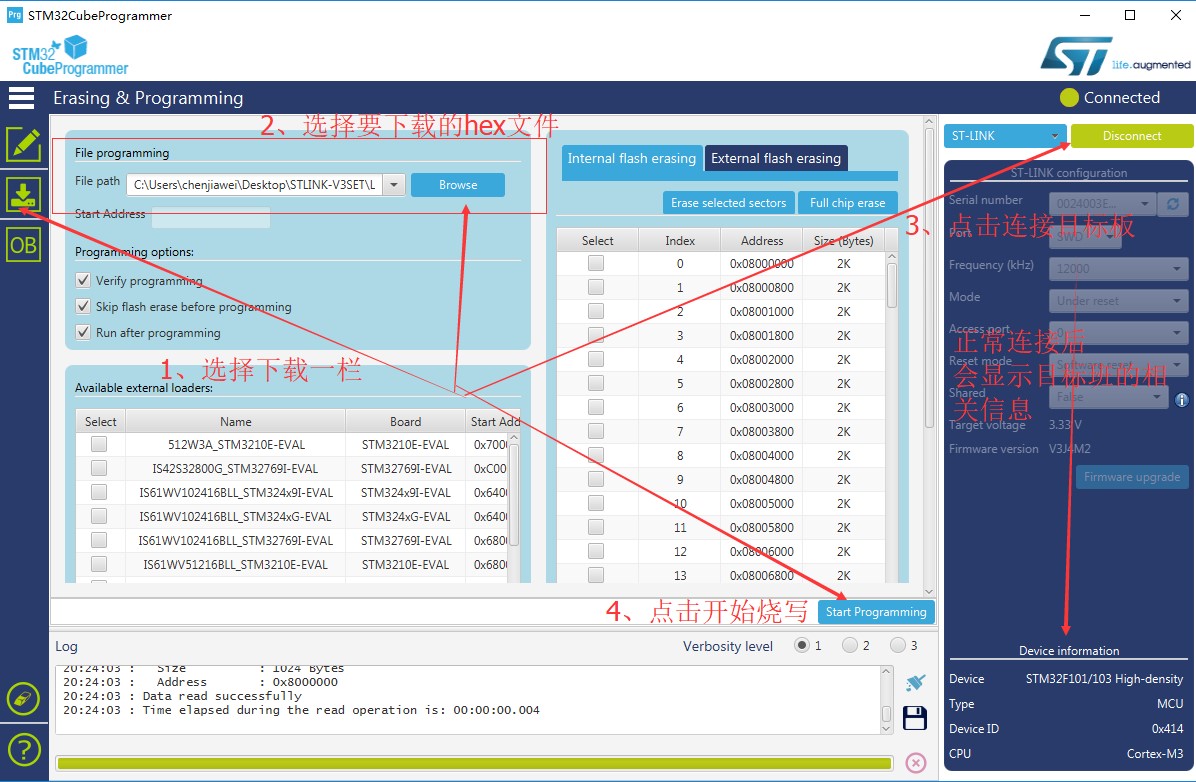Cancel the operation with the circled X icon
This screenshot has height=782, width=1196.
pyautogui.click(x=916, y=763)
